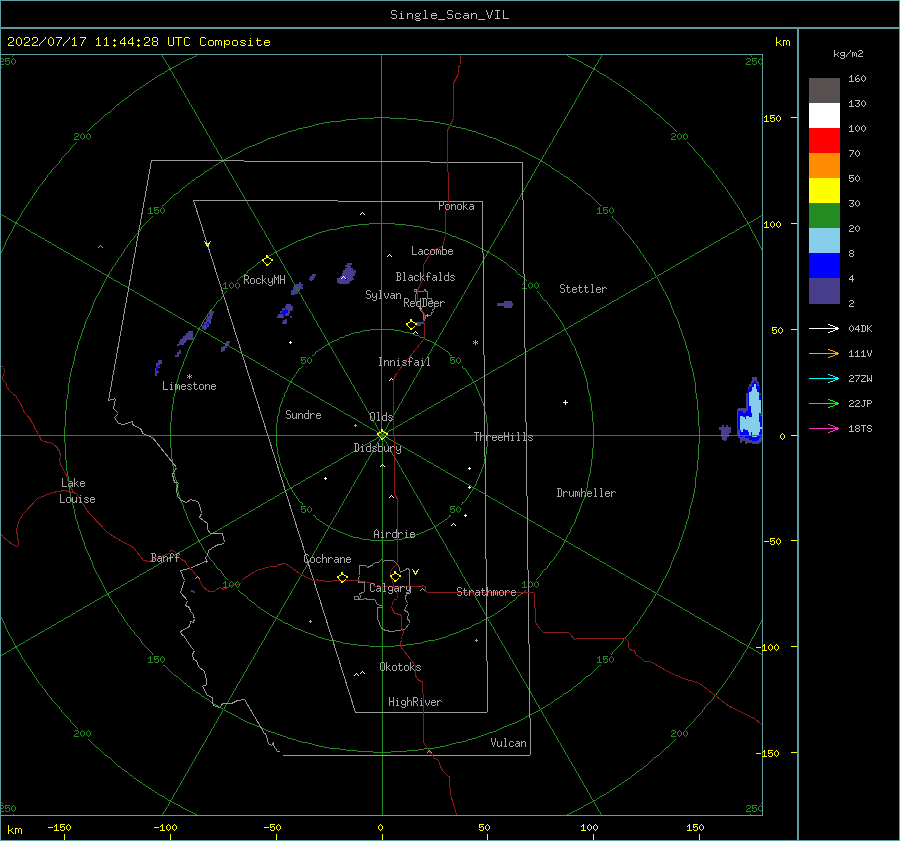This screenshot has width=900, height=841.
Task: Click the Sundre town label
Action: click(x=303, y=415)
